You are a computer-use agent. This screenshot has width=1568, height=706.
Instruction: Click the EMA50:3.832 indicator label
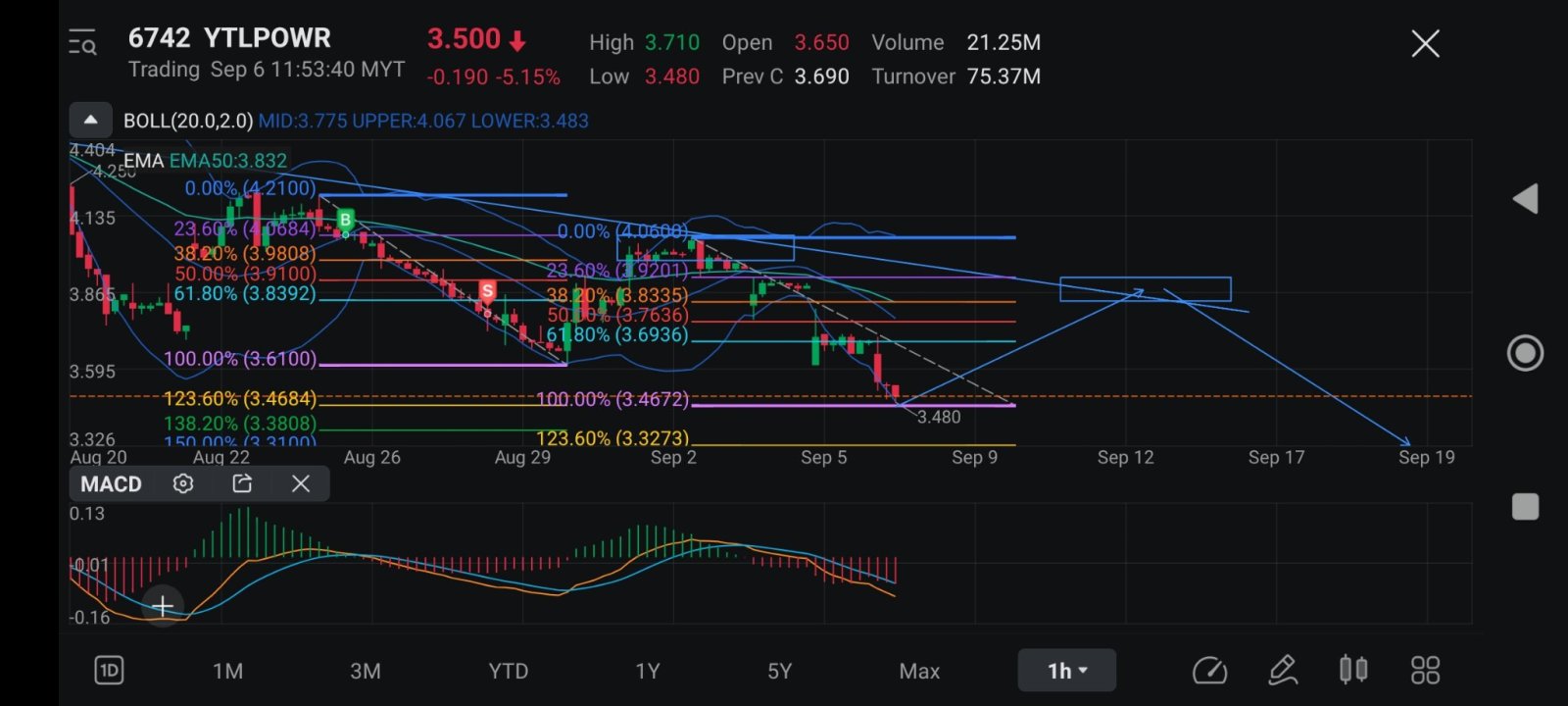[228, 161]
